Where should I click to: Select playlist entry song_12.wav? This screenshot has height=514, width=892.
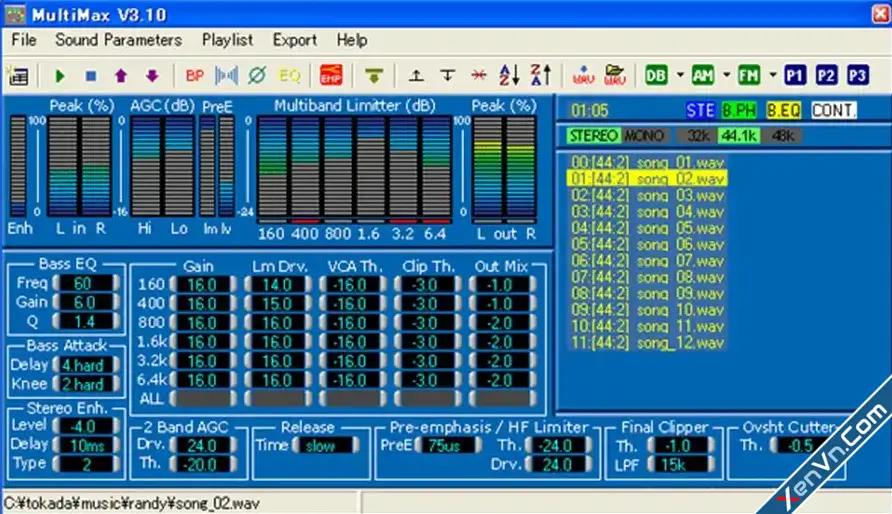tap(647, 343)
